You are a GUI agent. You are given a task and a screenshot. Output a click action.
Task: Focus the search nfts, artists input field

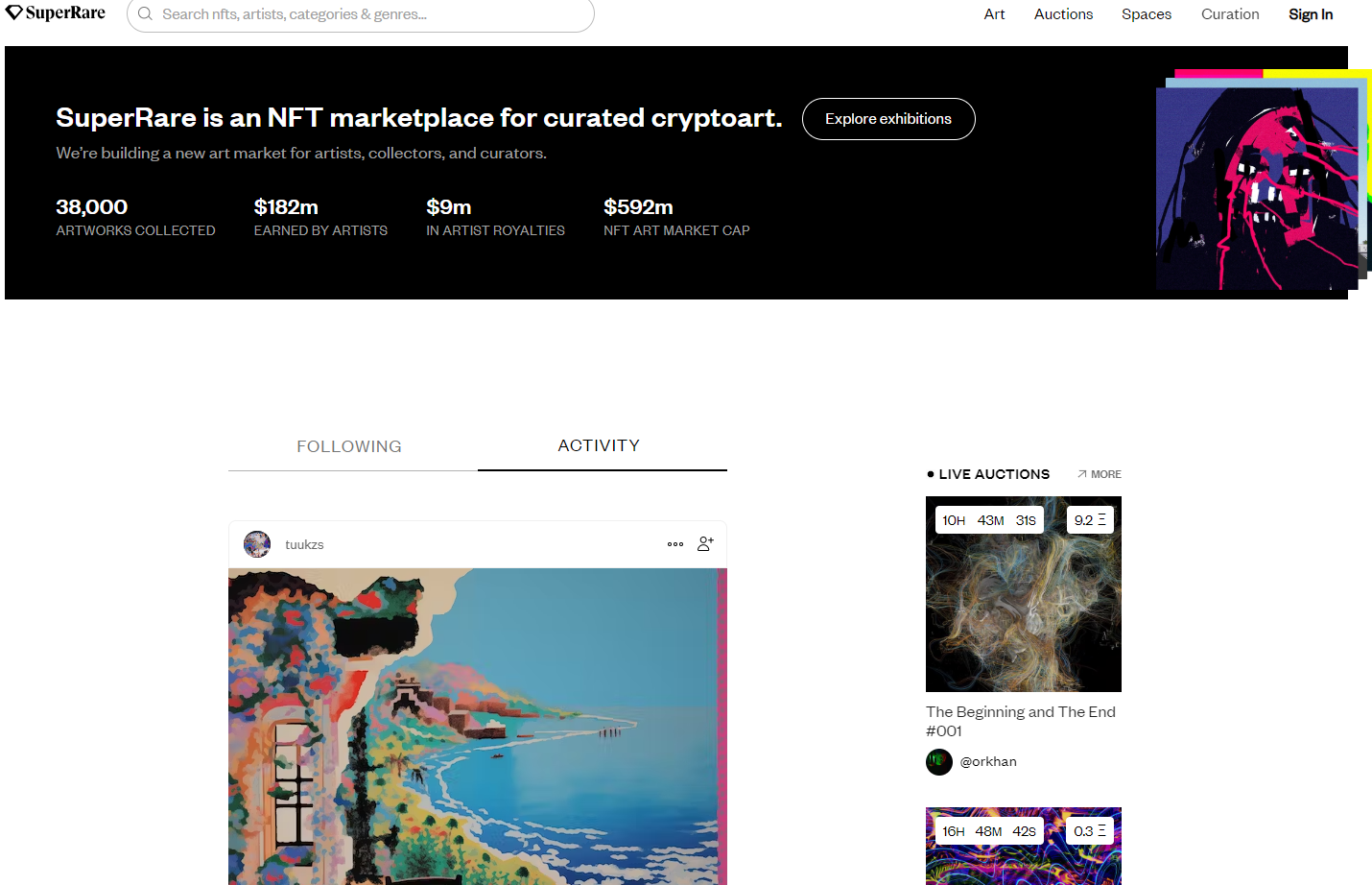click(361, 14)
